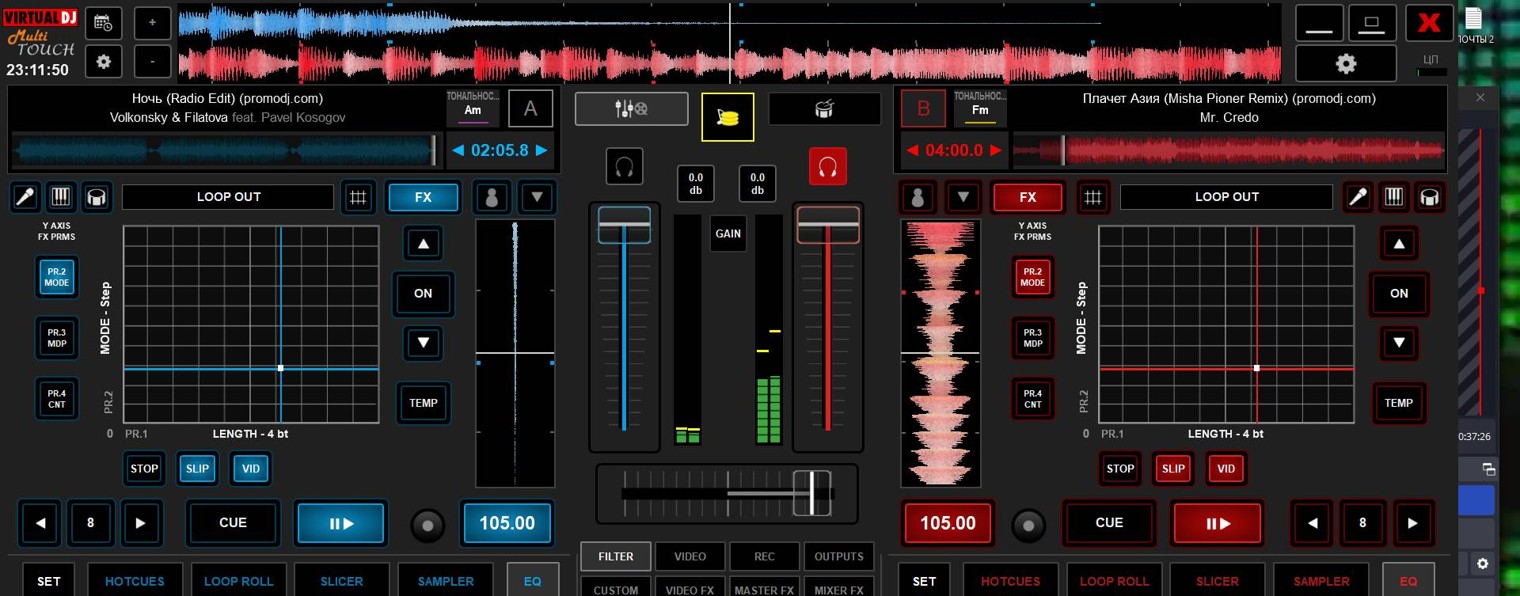1520x596 pixels.
Task: Switch to the REC tab in mixer
Action: pyautogui.click(x=764, y=557)
